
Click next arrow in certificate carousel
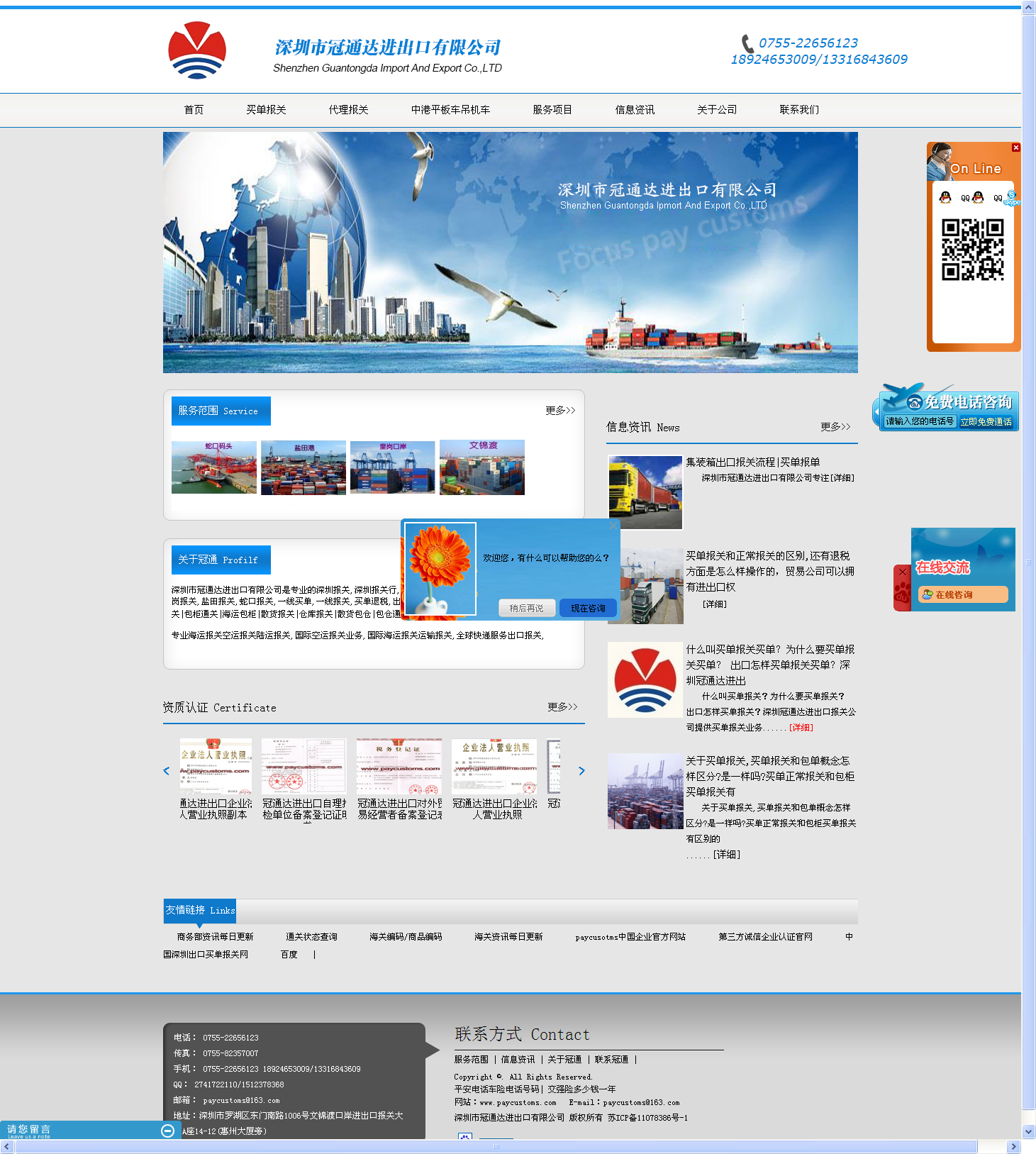click(581, 771)
